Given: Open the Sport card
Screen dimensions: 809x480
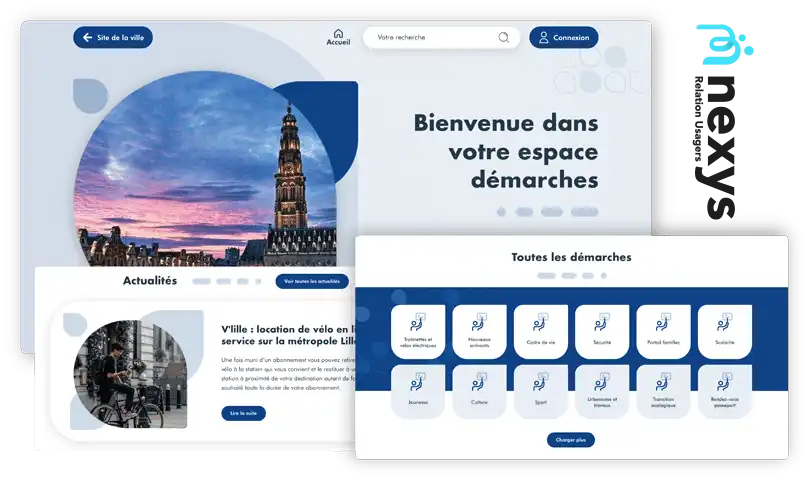Looking at the screenshot, I should pos(541,391).
